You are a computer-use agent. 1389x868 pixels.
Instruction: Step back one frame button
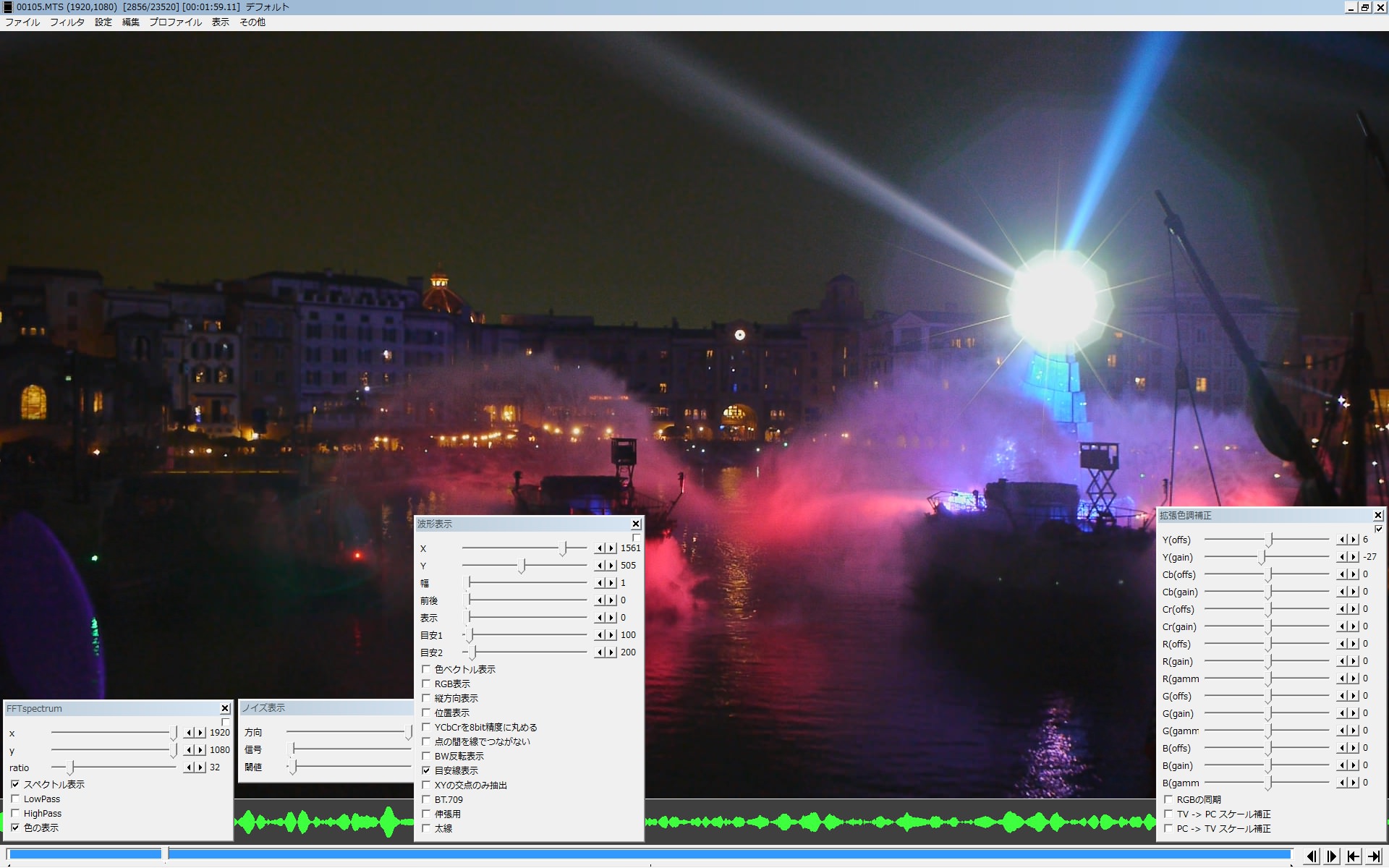(1311, 856)
